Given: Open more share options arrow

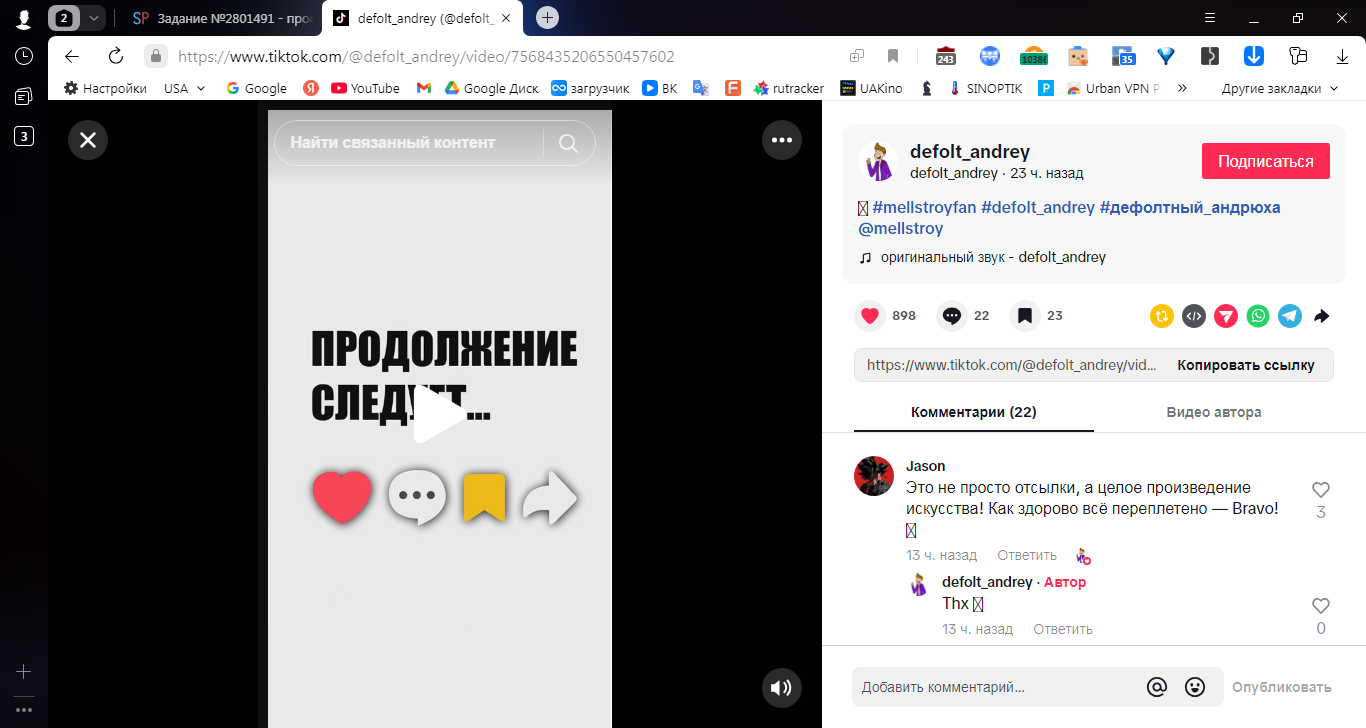Looking at the screenshot, I should [1321, 316].
